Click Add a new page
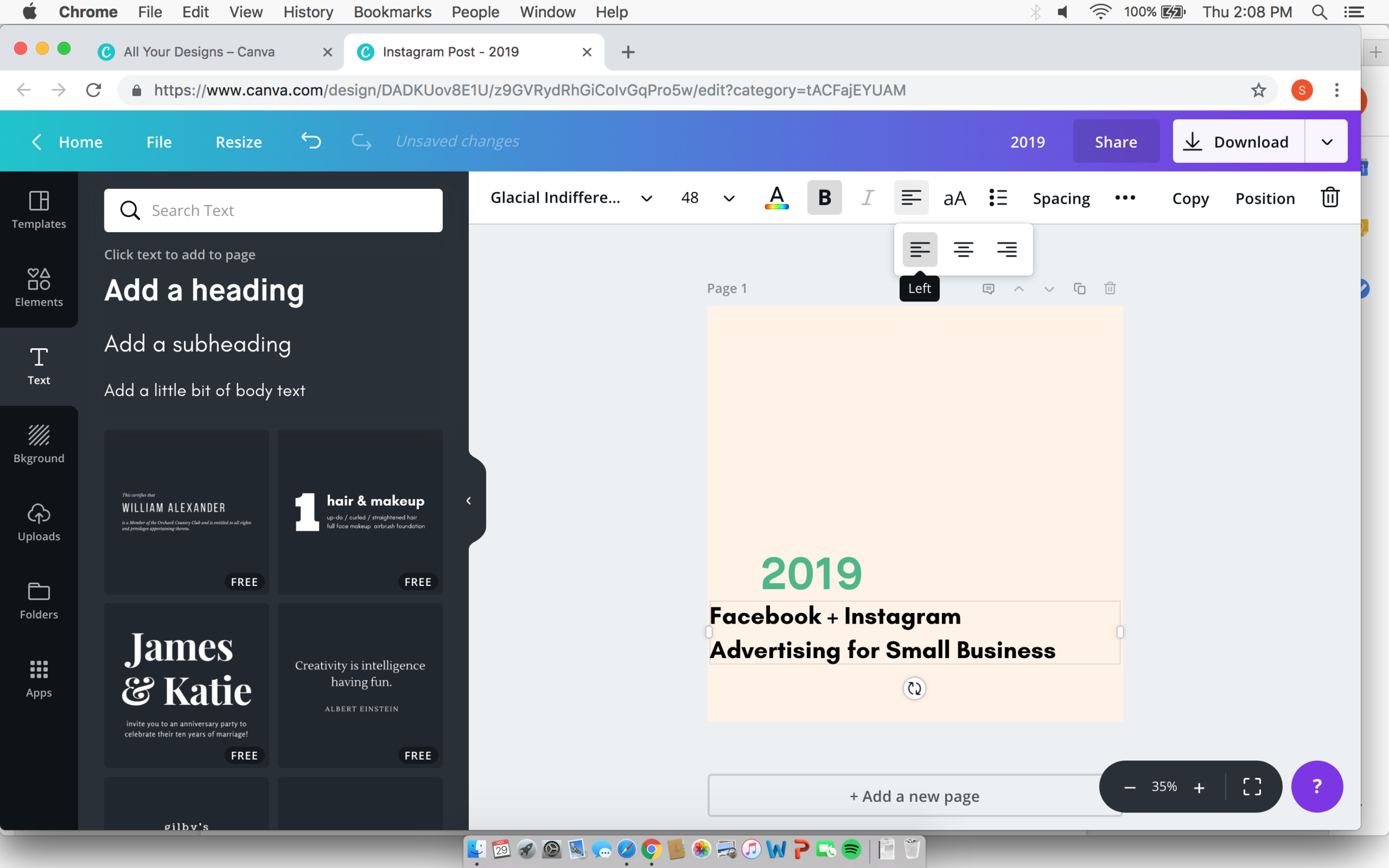Image resolution: width=1389 pixels, height=868 pixels. click(x=915, y=796)
